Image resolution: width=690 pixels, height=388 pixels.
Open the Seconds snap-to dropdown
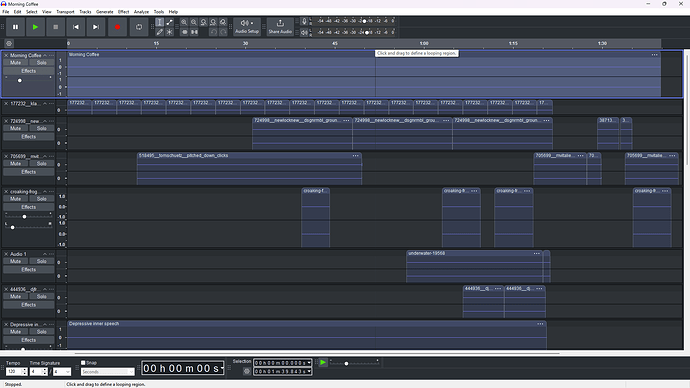tap(107, 372)
